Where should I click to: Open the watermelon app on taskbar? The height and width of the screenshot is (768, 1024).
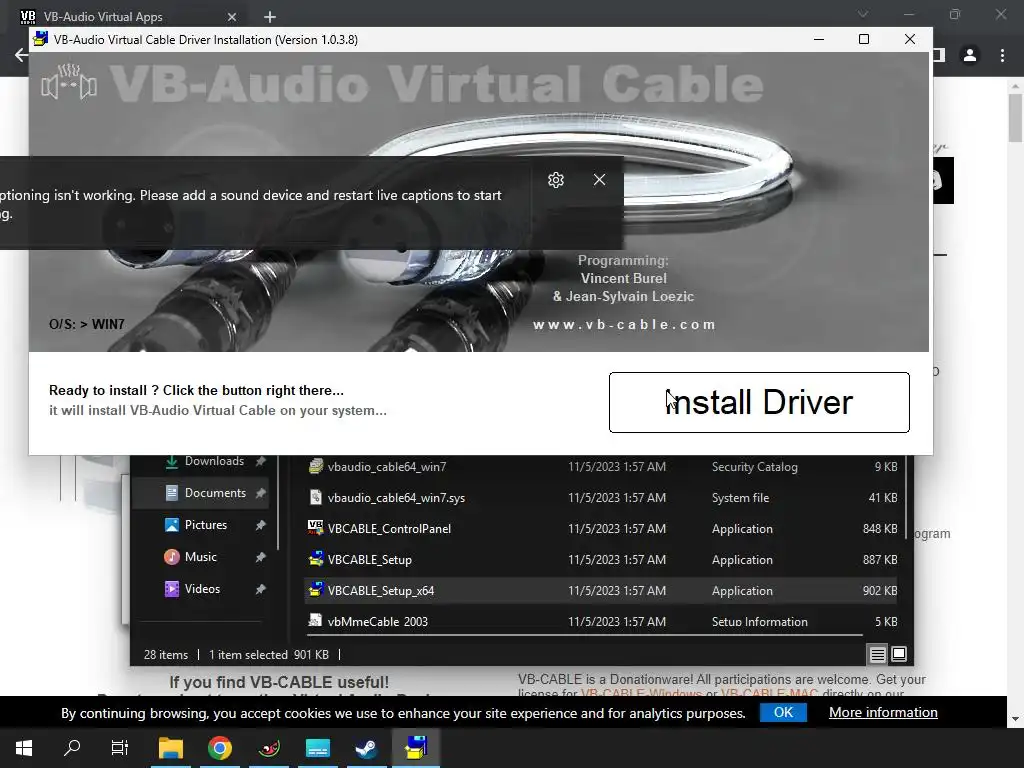[x=269, y=748]
